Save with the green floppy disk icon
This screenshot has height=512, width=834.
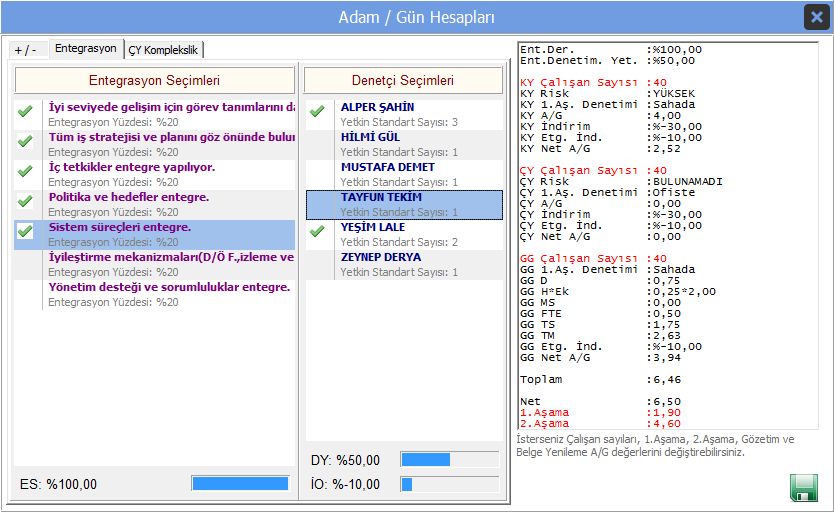click(x=804, y=488)
